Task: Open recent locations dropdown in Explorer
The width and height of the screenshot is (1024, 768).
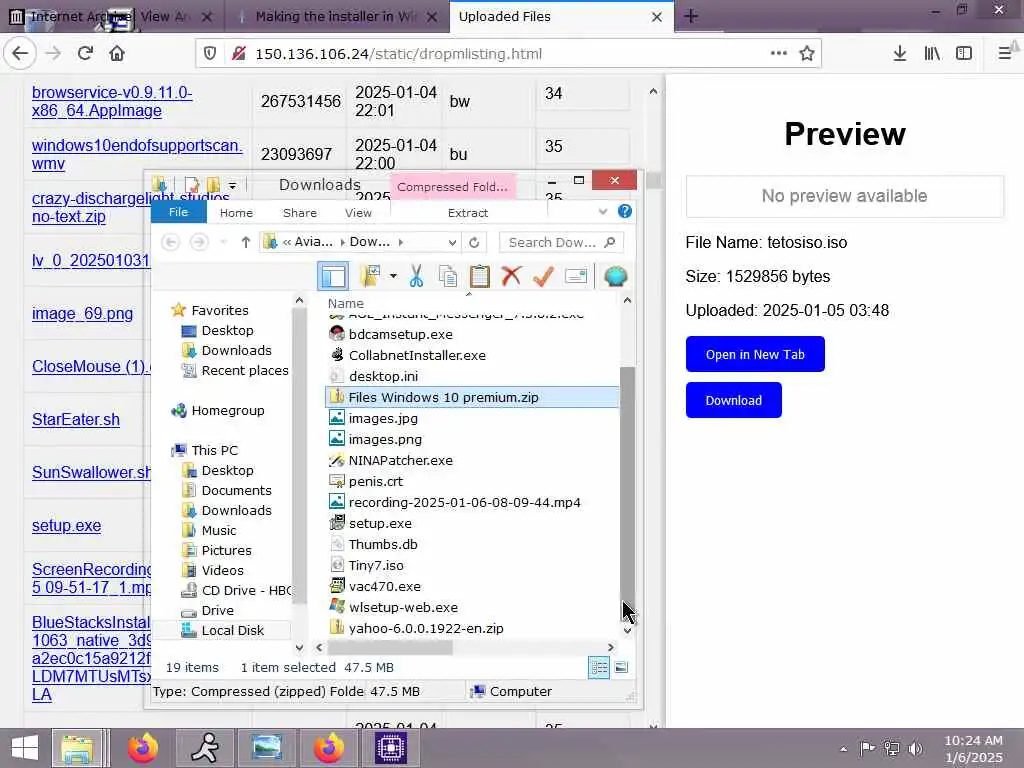Action: coord(223,242)
